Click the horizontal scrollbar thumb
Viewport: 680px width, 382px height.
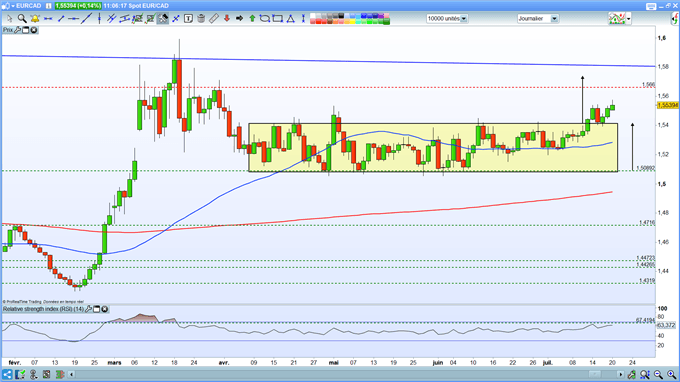[594, 374]
